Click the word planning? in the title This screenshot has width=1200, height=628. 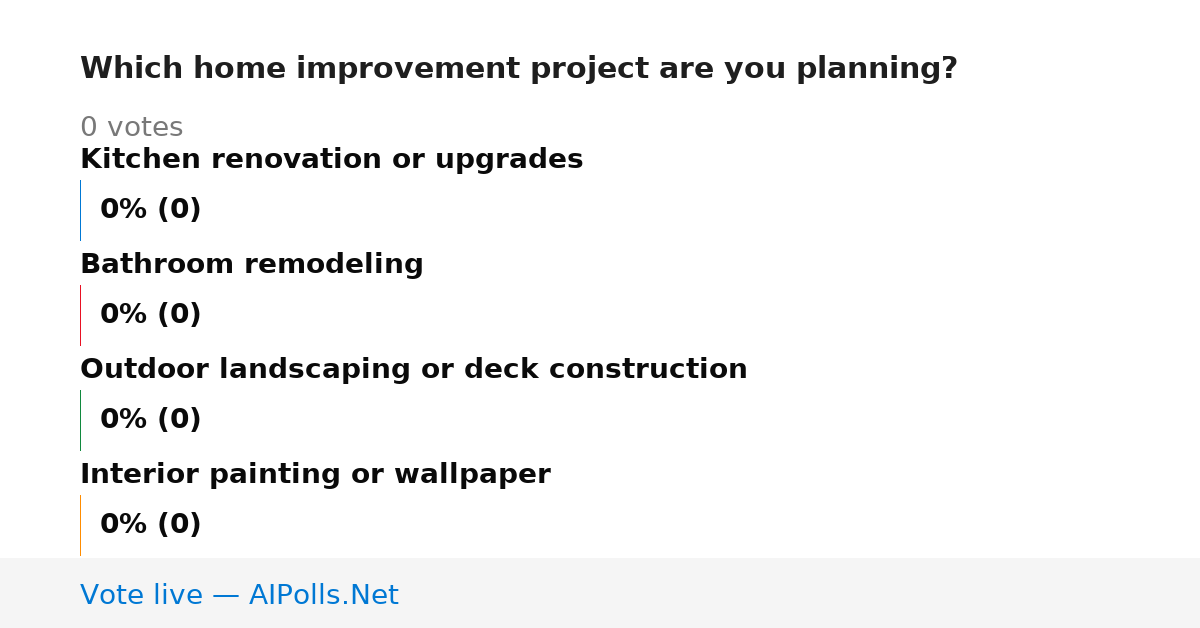pyautogui.click(x=877, y=69)
